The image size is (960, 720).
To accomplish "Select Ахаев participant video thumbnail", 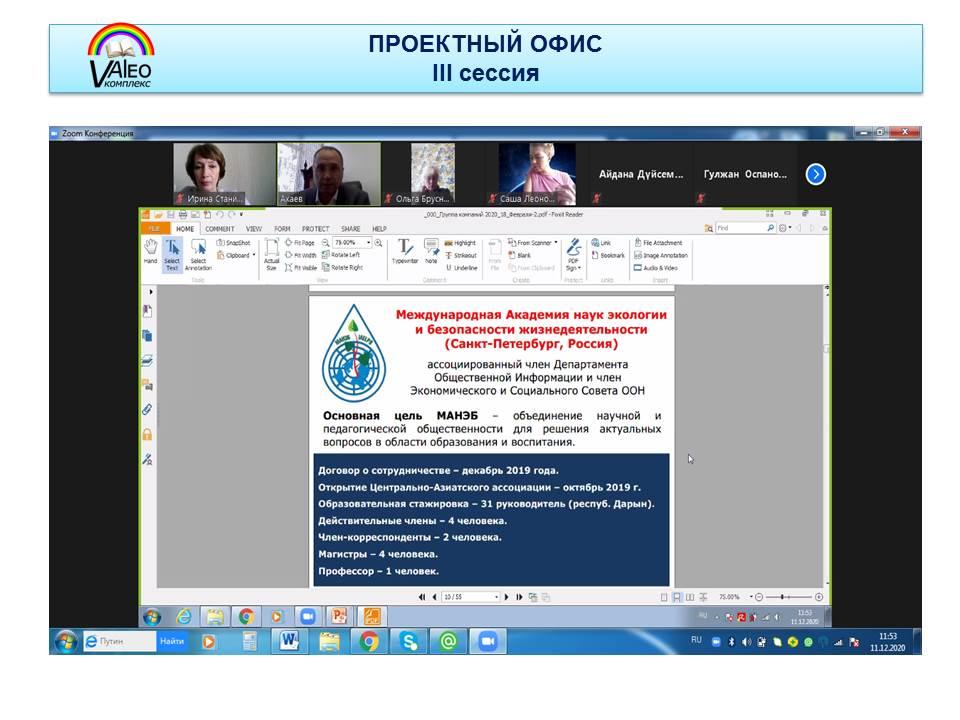I will [329, 173].
